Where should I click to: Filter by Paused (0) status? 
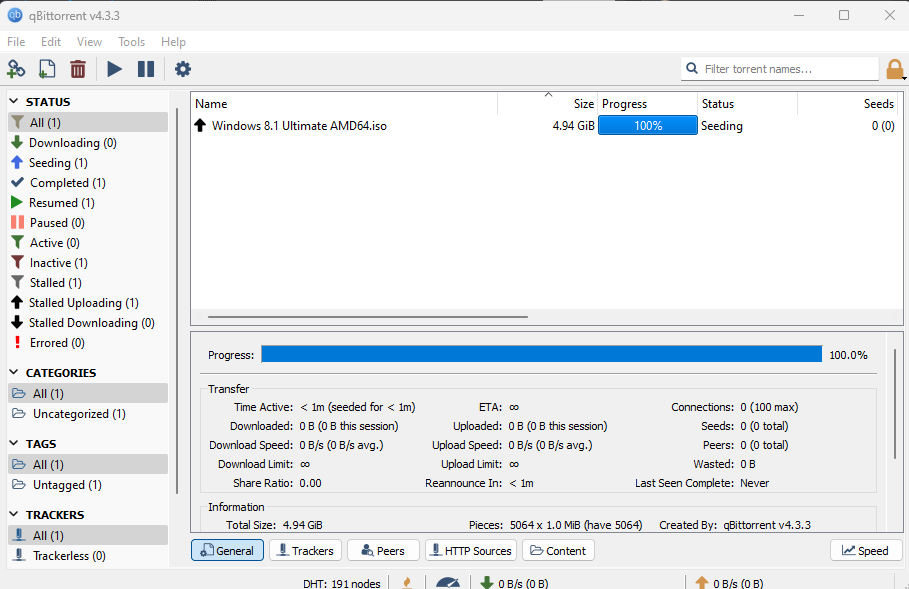tap(88, 223)
